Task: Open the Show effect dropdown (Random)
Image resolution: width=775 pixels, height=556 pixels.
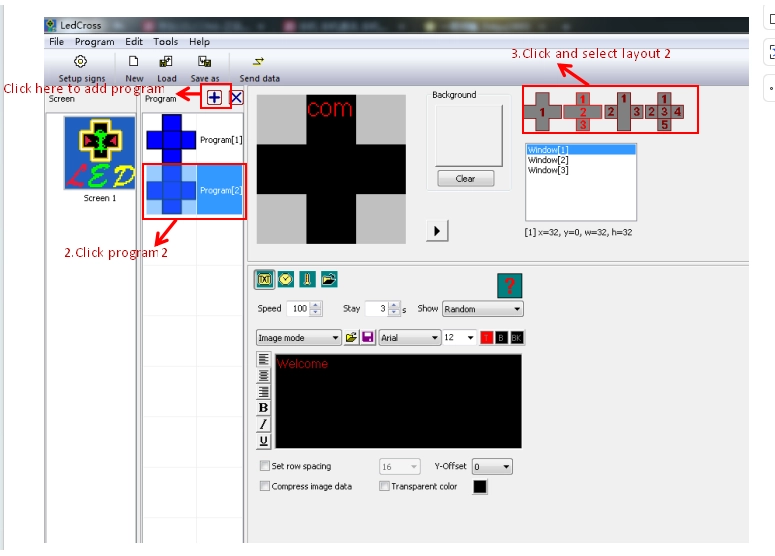Action: pos(482,309)
